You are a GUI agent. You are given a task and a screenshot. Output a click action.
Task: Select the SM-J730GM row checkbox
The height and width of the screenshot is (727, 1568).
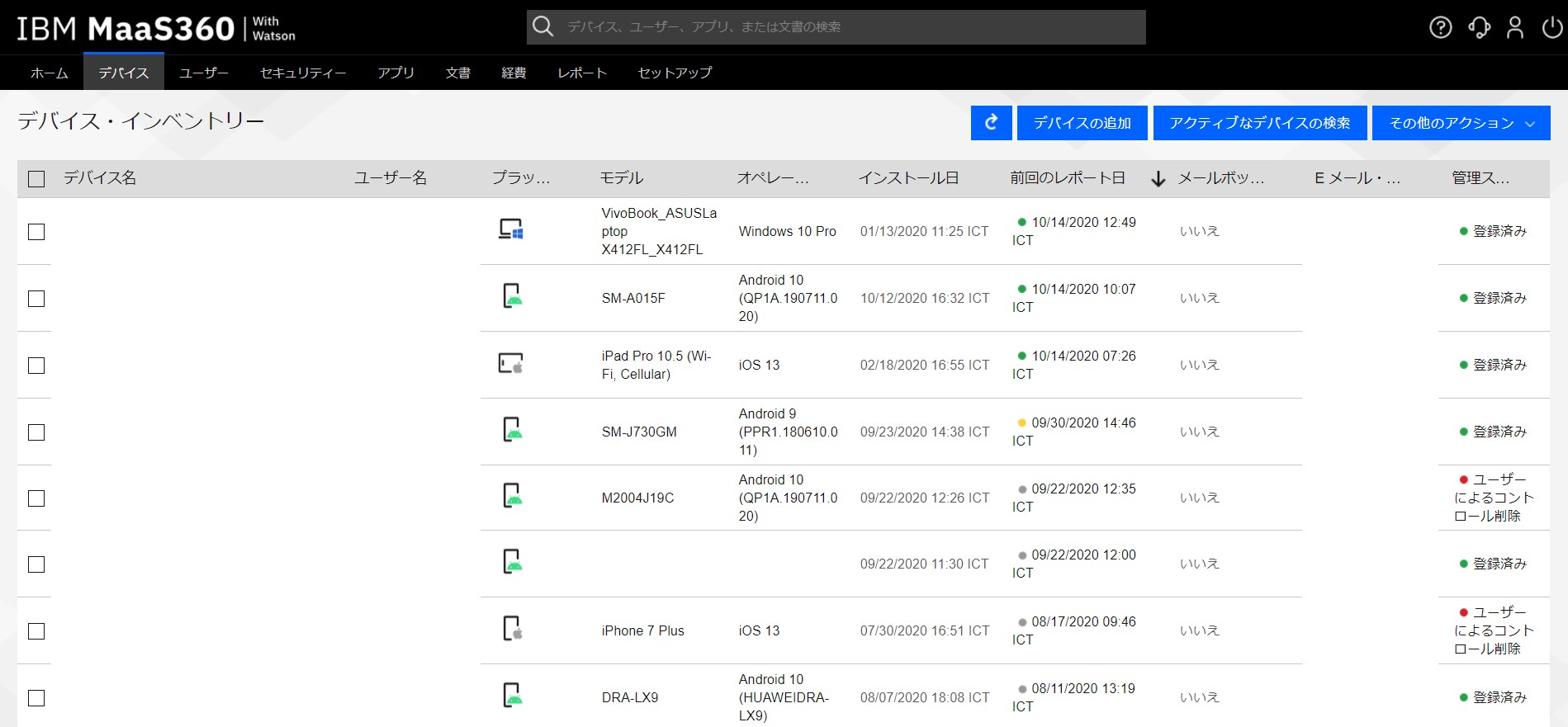pos(36,432)
